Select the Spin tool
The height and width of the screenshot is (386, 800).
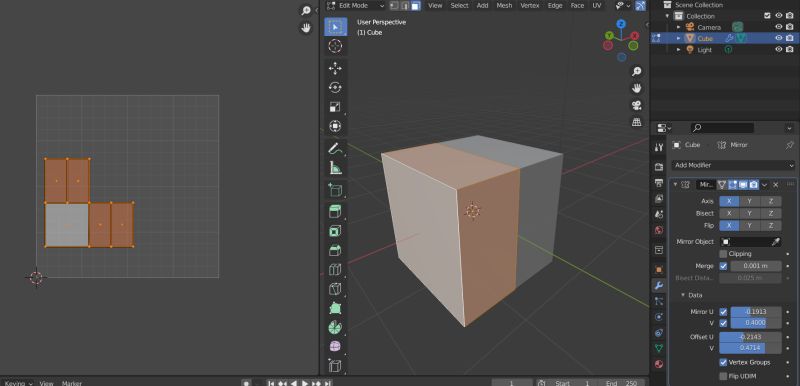(x=335, y=328)
